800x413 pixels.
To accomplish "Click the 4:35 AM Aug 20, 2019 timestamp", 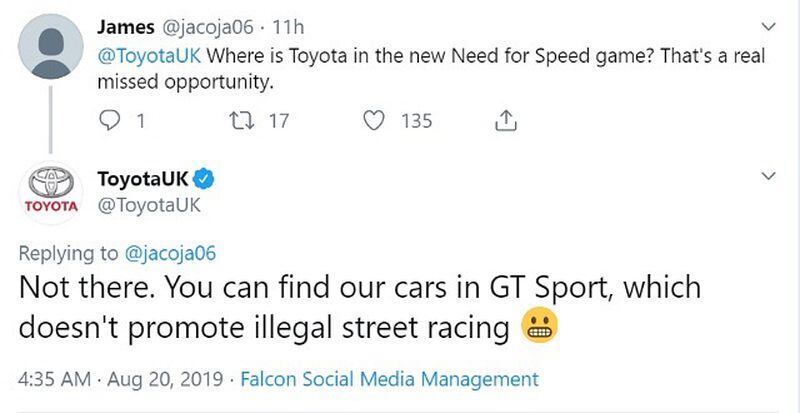I will 121,379.
